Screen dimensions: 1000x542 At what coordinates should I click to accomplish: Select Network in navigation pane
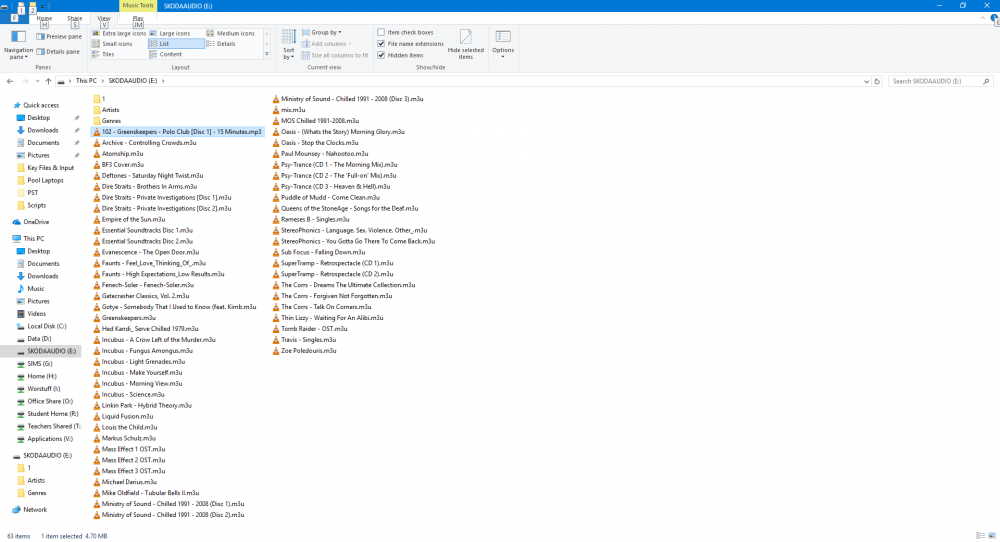pyautogui.click(x=35, y=509)
